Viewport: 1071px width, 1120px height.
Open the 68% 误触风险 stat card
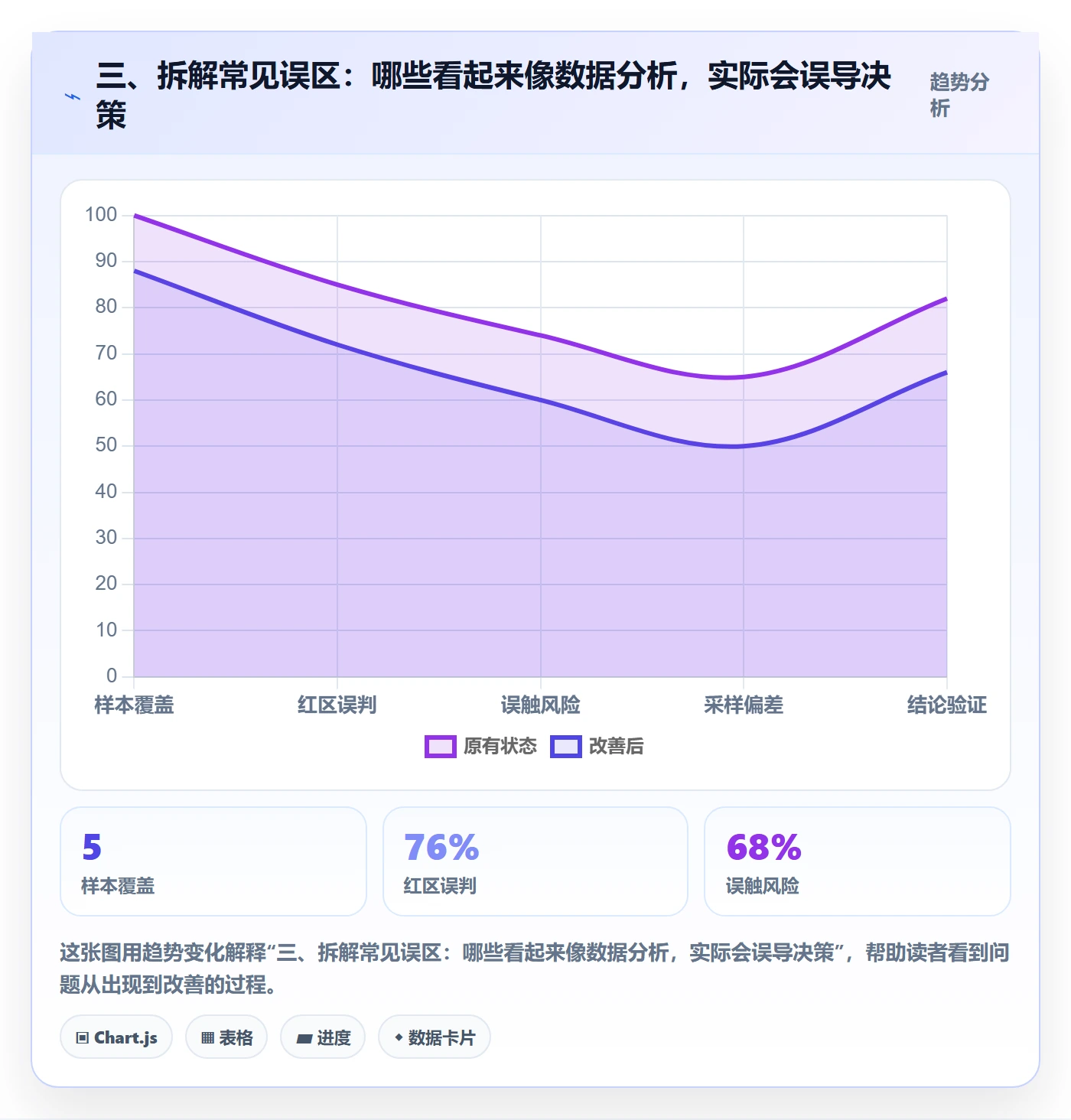click(x=858, y=861)
